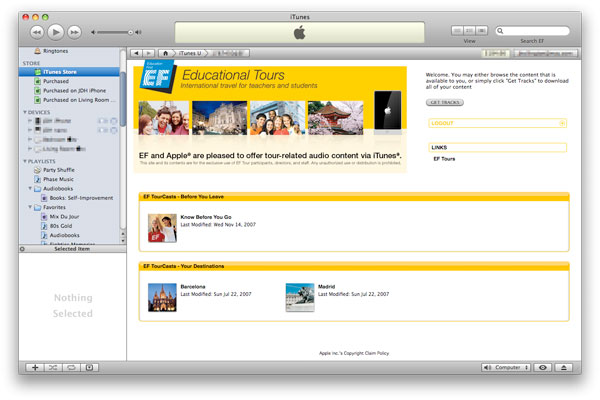Open the EF Tours link

click(x=444, y=159)
